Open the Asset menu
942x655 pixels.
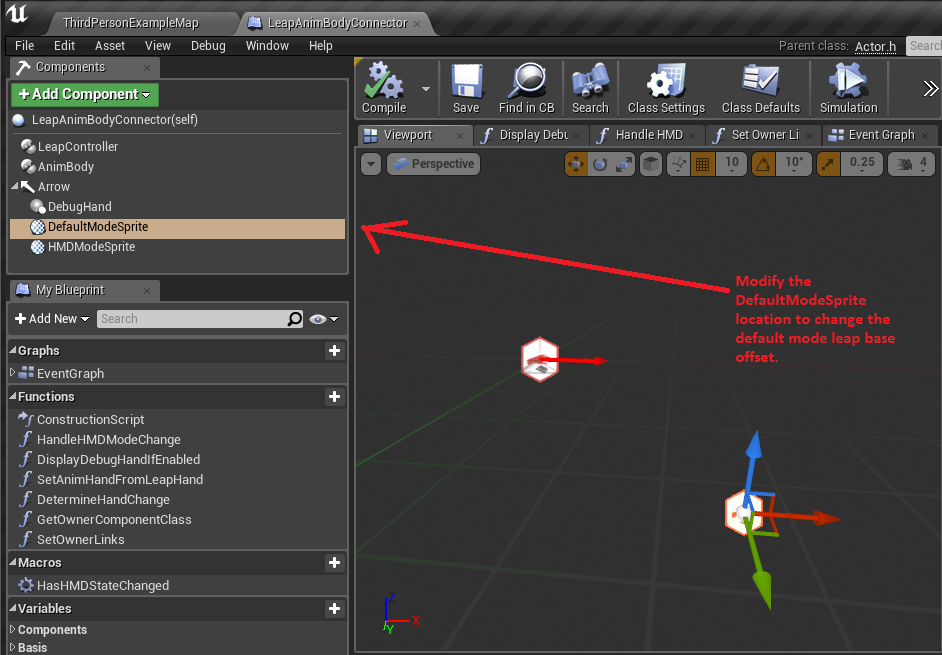point(110,46)
